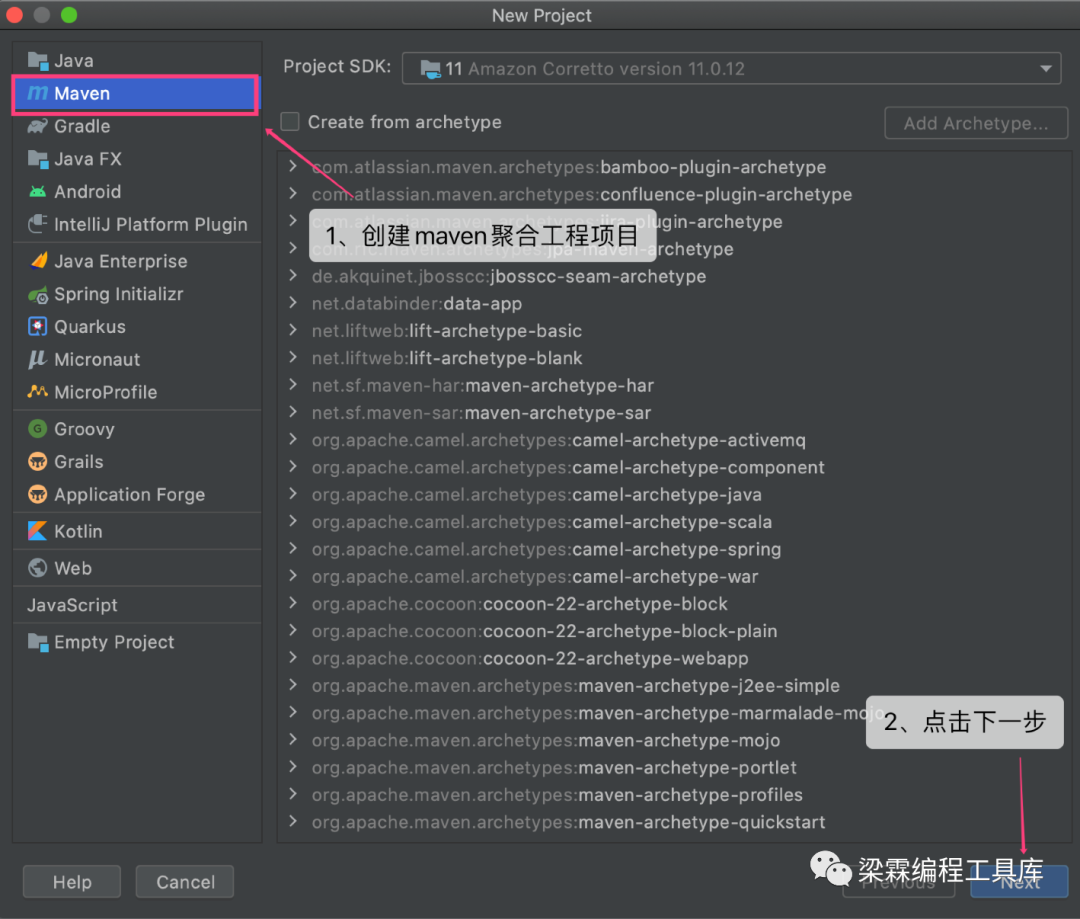This screenshot has height=919, width=1080.
Task: Select cocoon-22-archetype-block row
Action: click(674, 604)
